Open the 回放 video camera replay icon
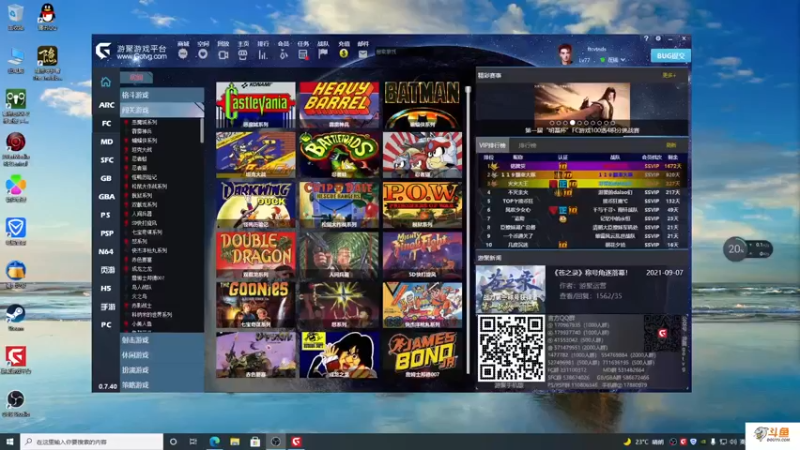The height and width of the screenshot is (450, 800). [x=223, y=54]
